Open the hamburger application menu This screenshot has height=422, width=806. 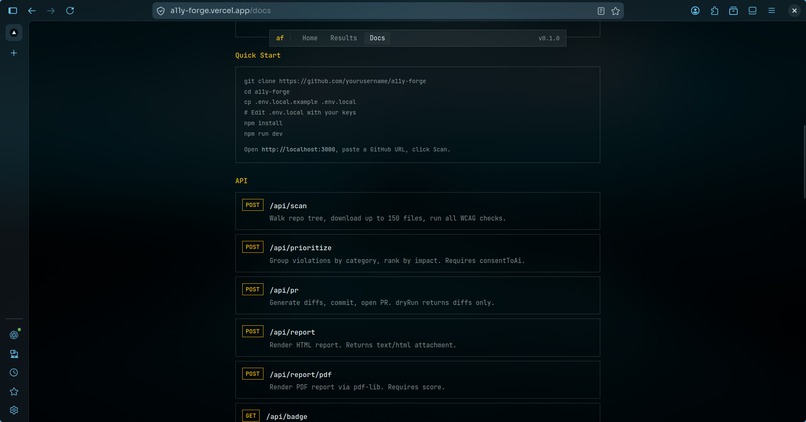pos(772,10)
